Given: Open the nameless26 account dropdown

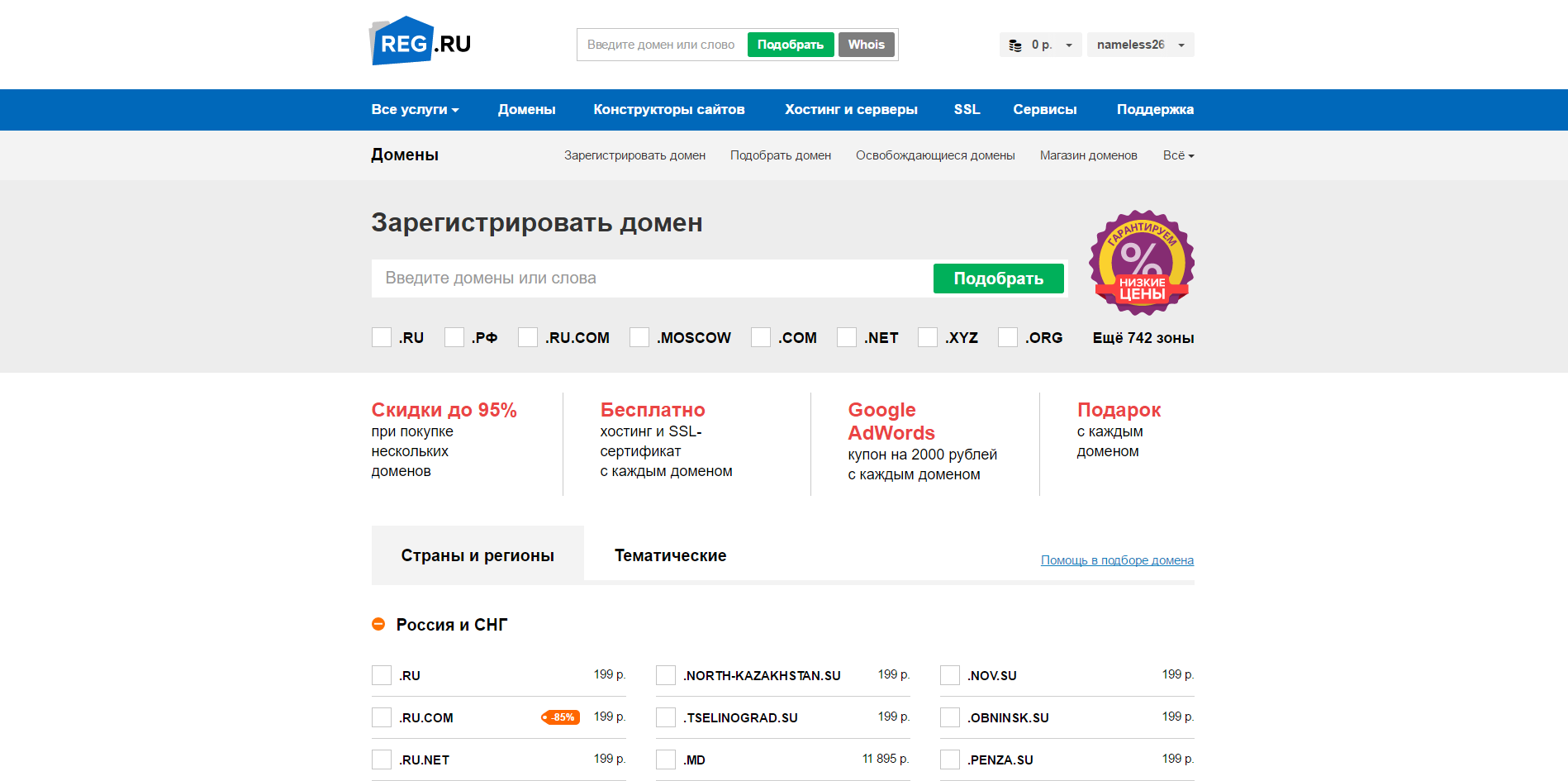Looking at the screenshot, I should pyautogui.click(x=1140, y=44).
